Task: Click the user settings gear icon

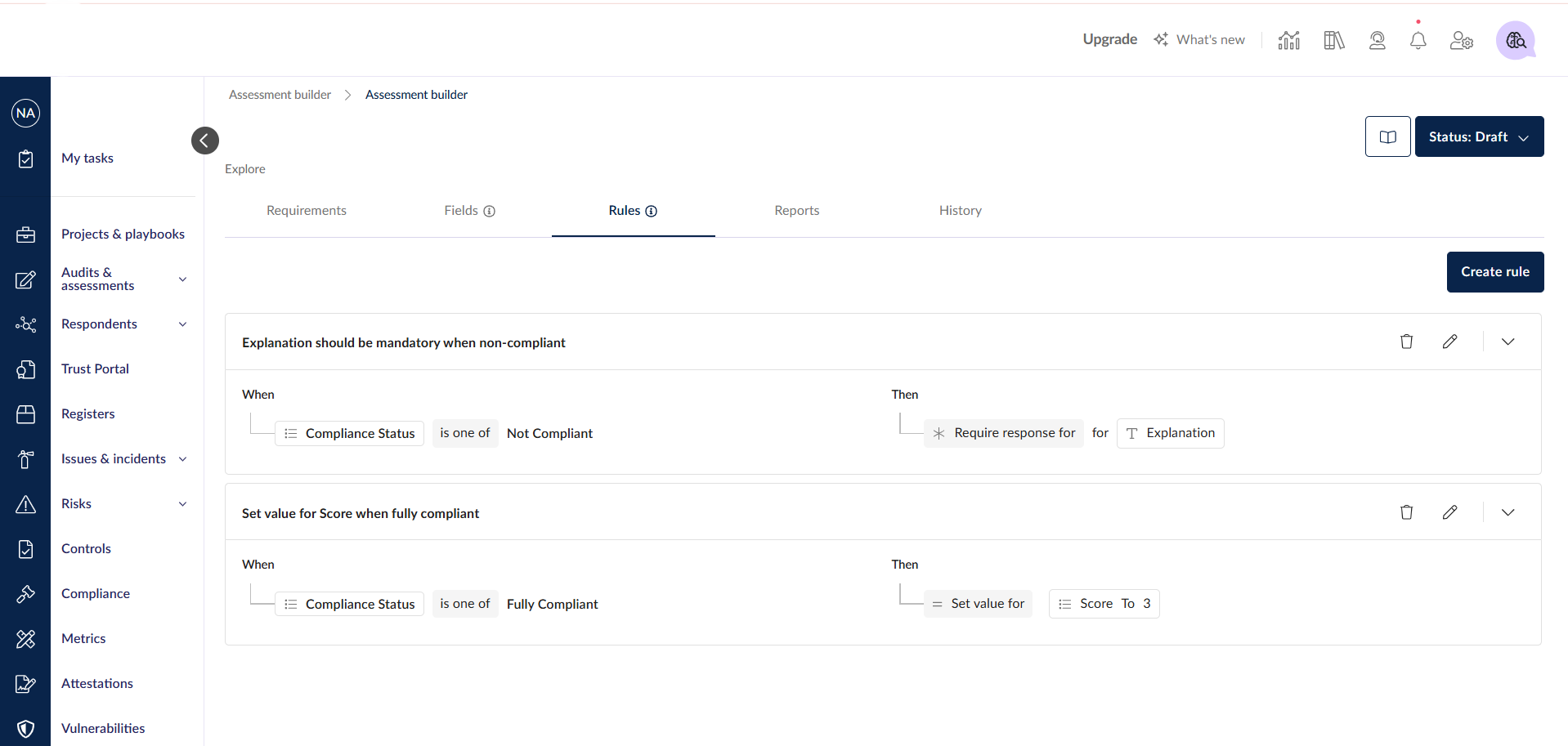Action: pyautogui.click(x=1461, y=40)
